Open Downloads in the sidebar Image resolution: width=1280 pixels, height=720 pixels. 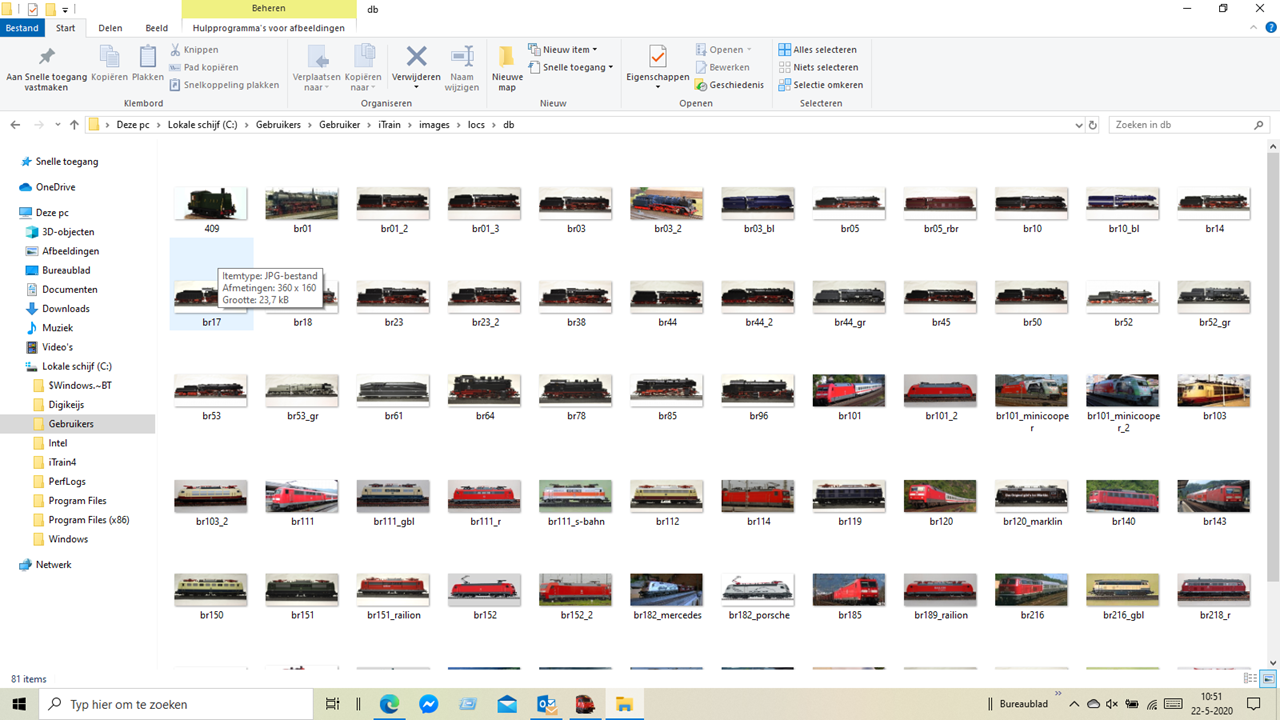tap(65, 309)
